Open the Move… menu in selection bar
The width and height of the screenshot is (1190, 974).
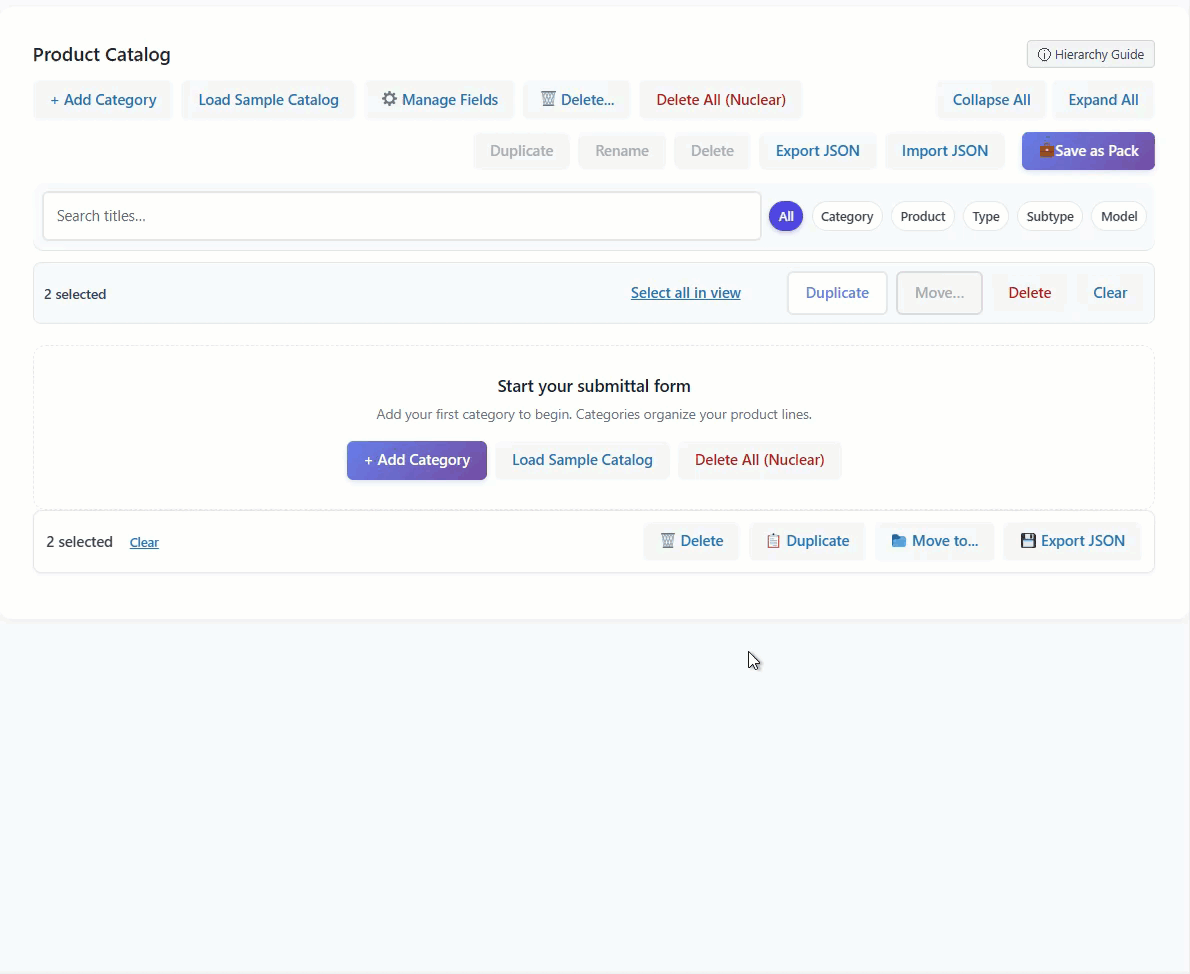click(939, 293)
